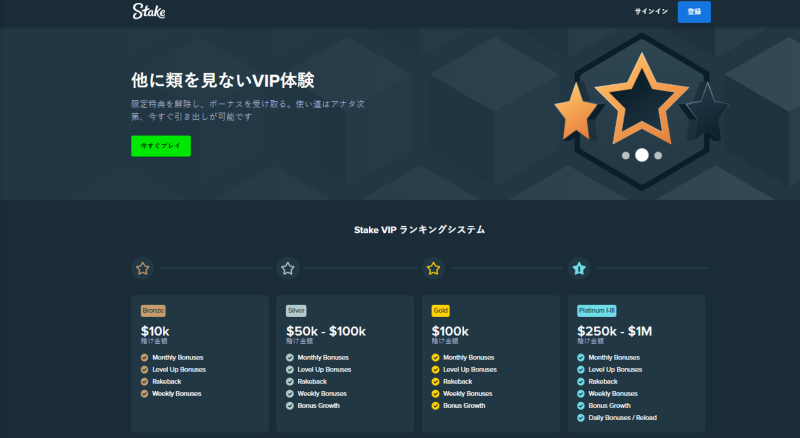Click the Silver badge label
The width and height of the screenshot is (800, 438).
coord(296,310)
